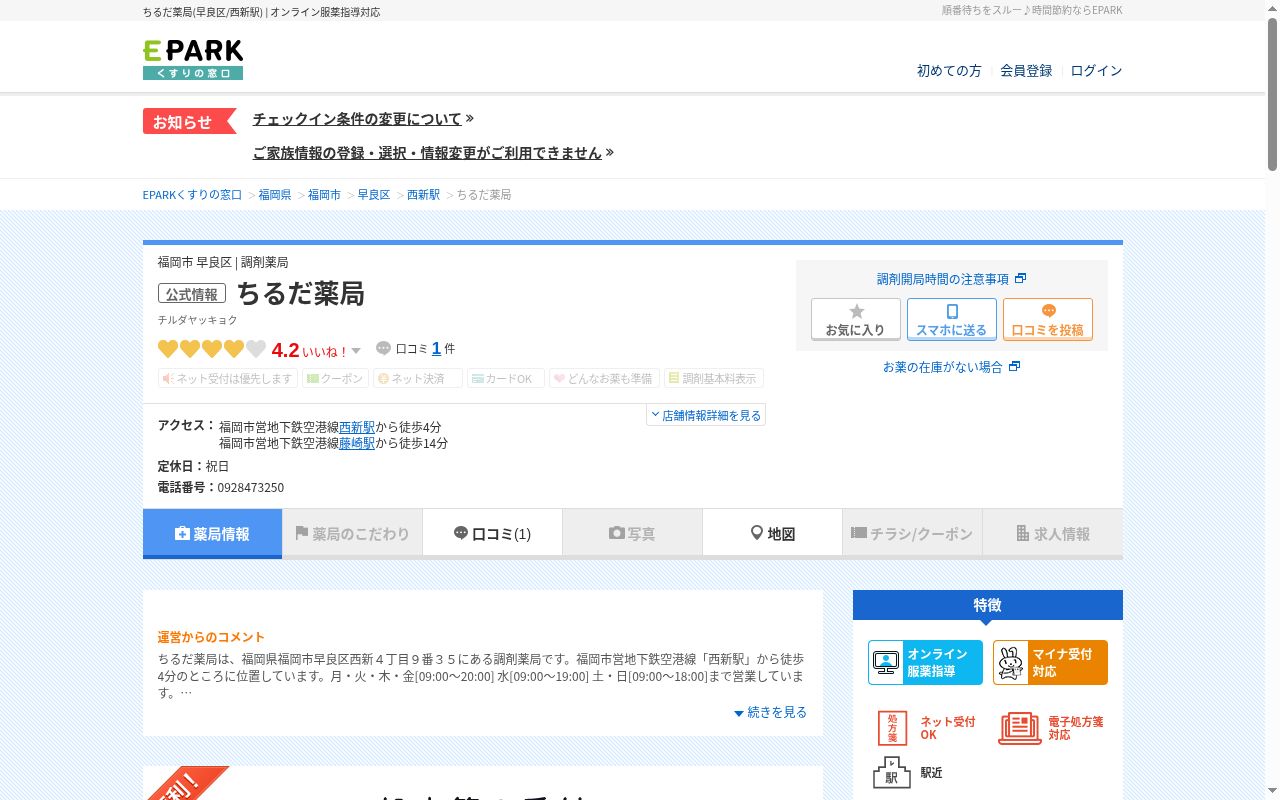Screen dimensions: 1280x800
Task: Click the マイナ受付対応 feature badge
Action: tap(1050, 662)
